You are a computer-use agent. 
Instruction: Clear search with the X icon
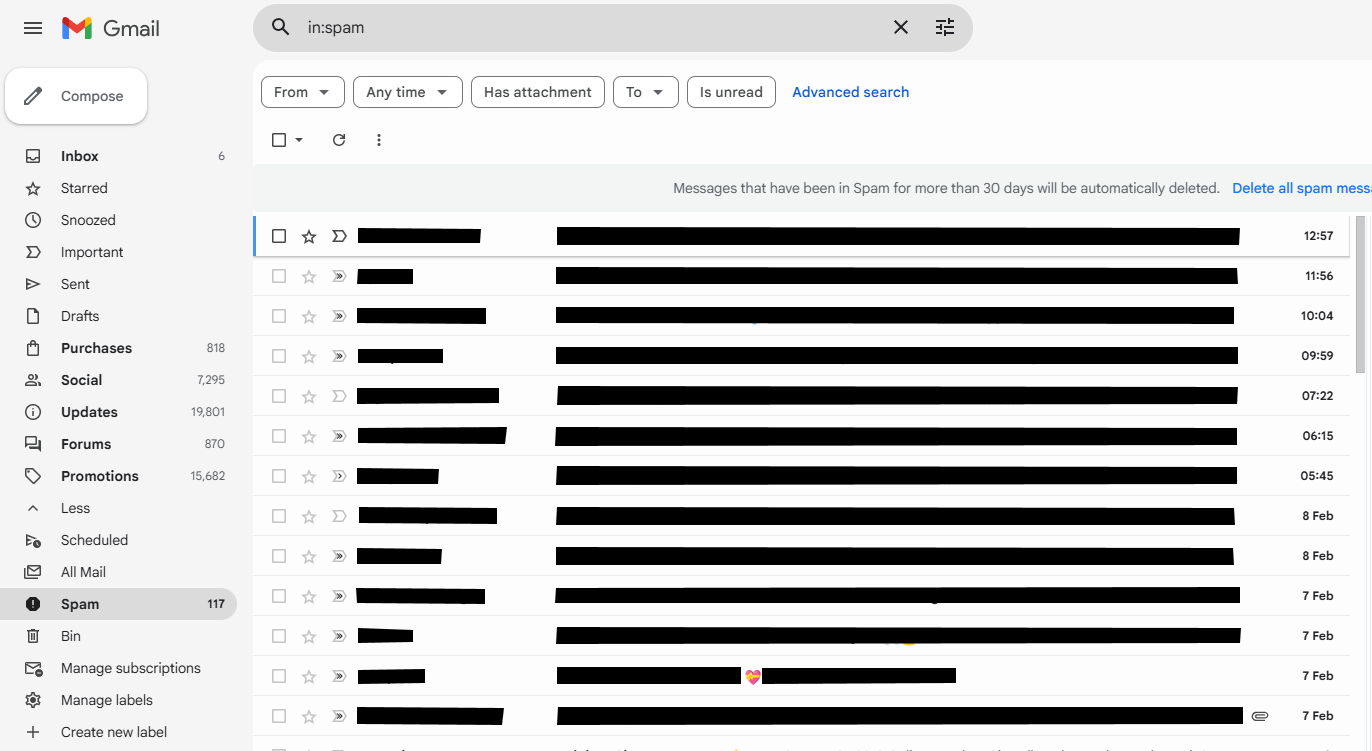(901, 28)
